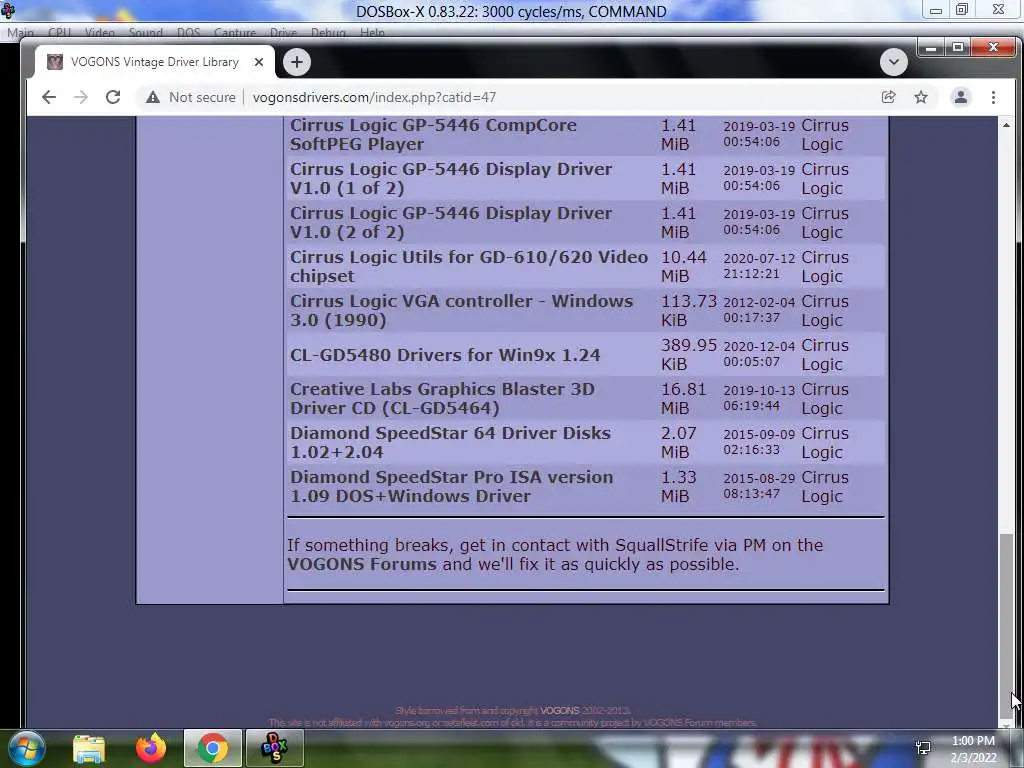
Task: Click the network tray icon
Action: pos(923,748)
